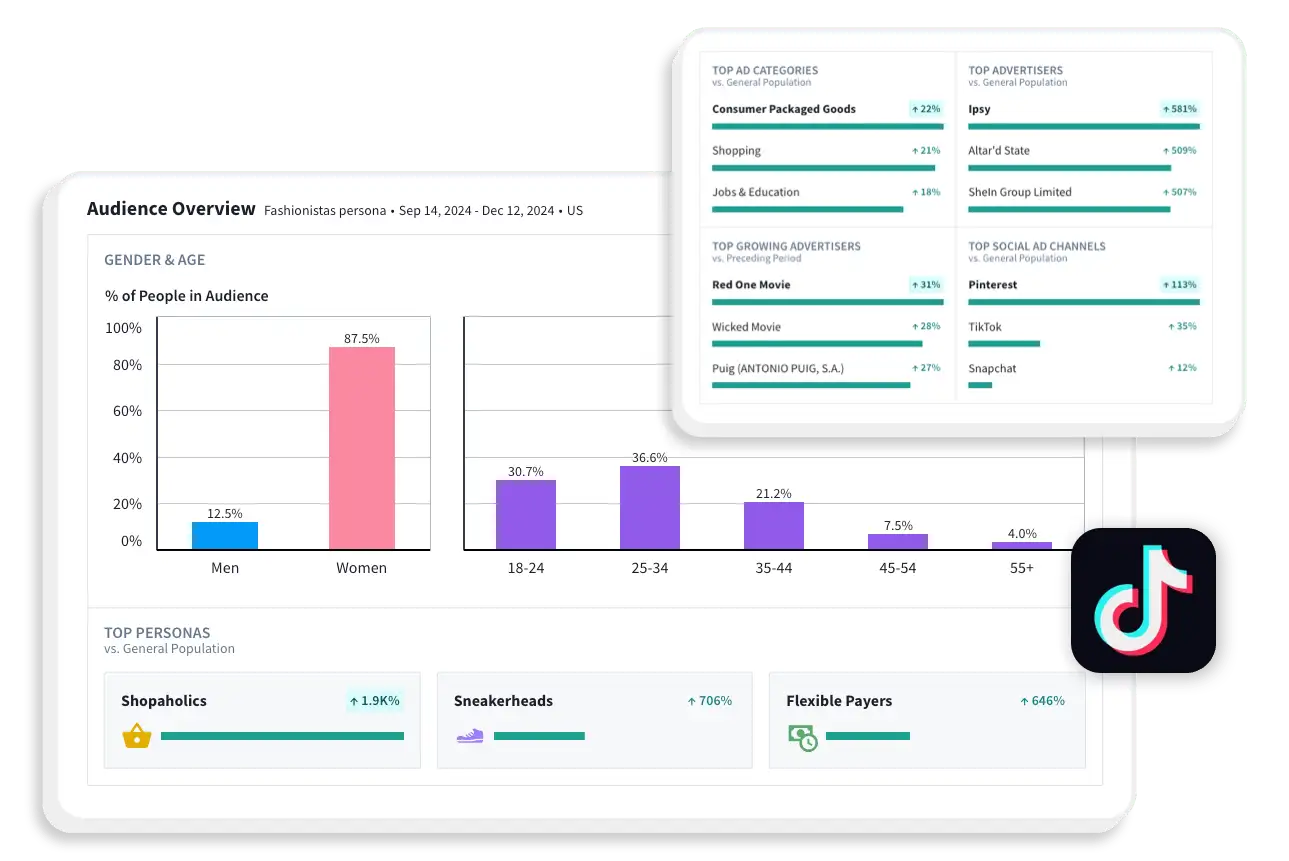Select the Flexible Payers persona name
Image resolution: width=1289 pixels, height=861 pixels.
tap(839, 701)
